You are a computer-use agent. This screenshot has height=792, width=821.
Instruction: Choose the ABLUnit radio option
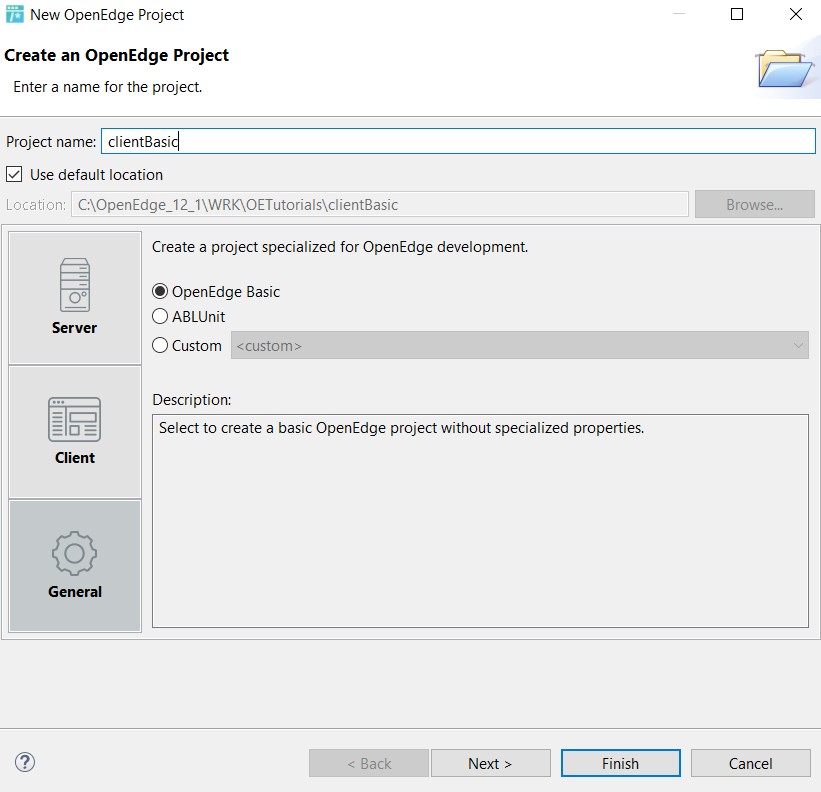tap(160, 316)
